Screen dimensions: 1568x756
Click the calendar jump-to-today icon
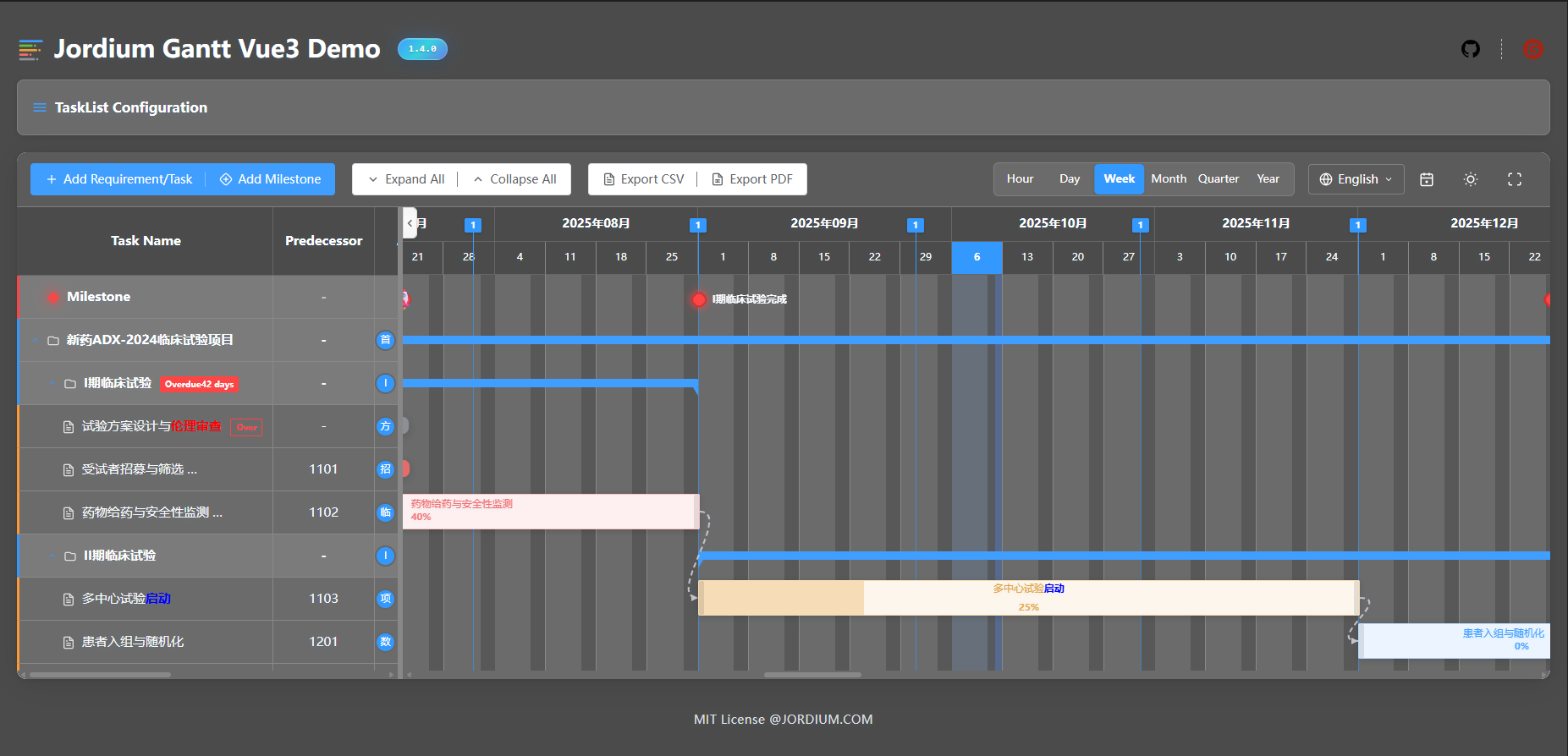coord(1427,179)
